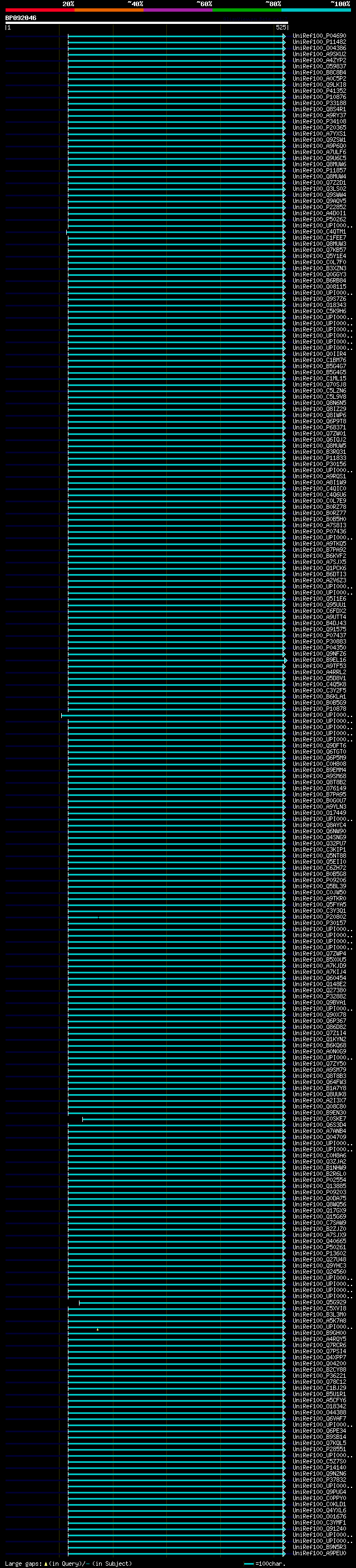
Task: Select hit UniRef100_B8C8B4
Action: [x=319, y=72]
